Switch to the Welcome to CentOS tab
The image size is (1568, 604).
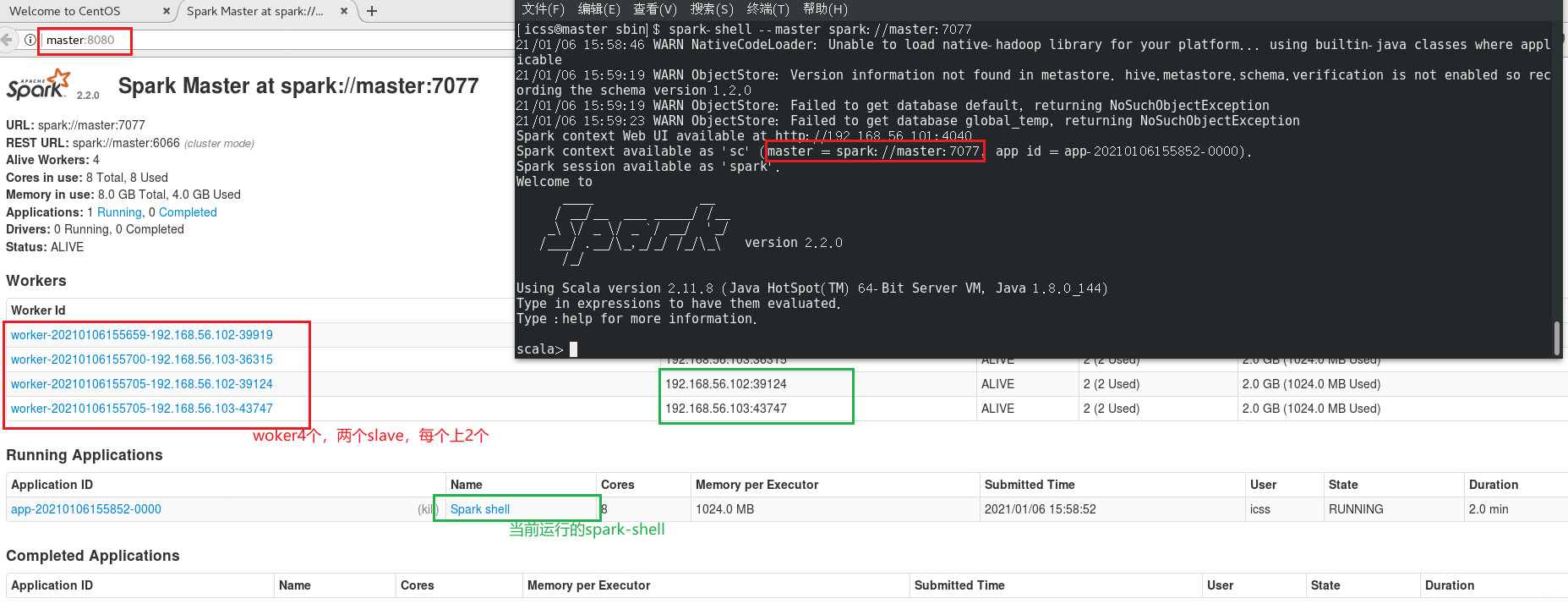[65, 11]
